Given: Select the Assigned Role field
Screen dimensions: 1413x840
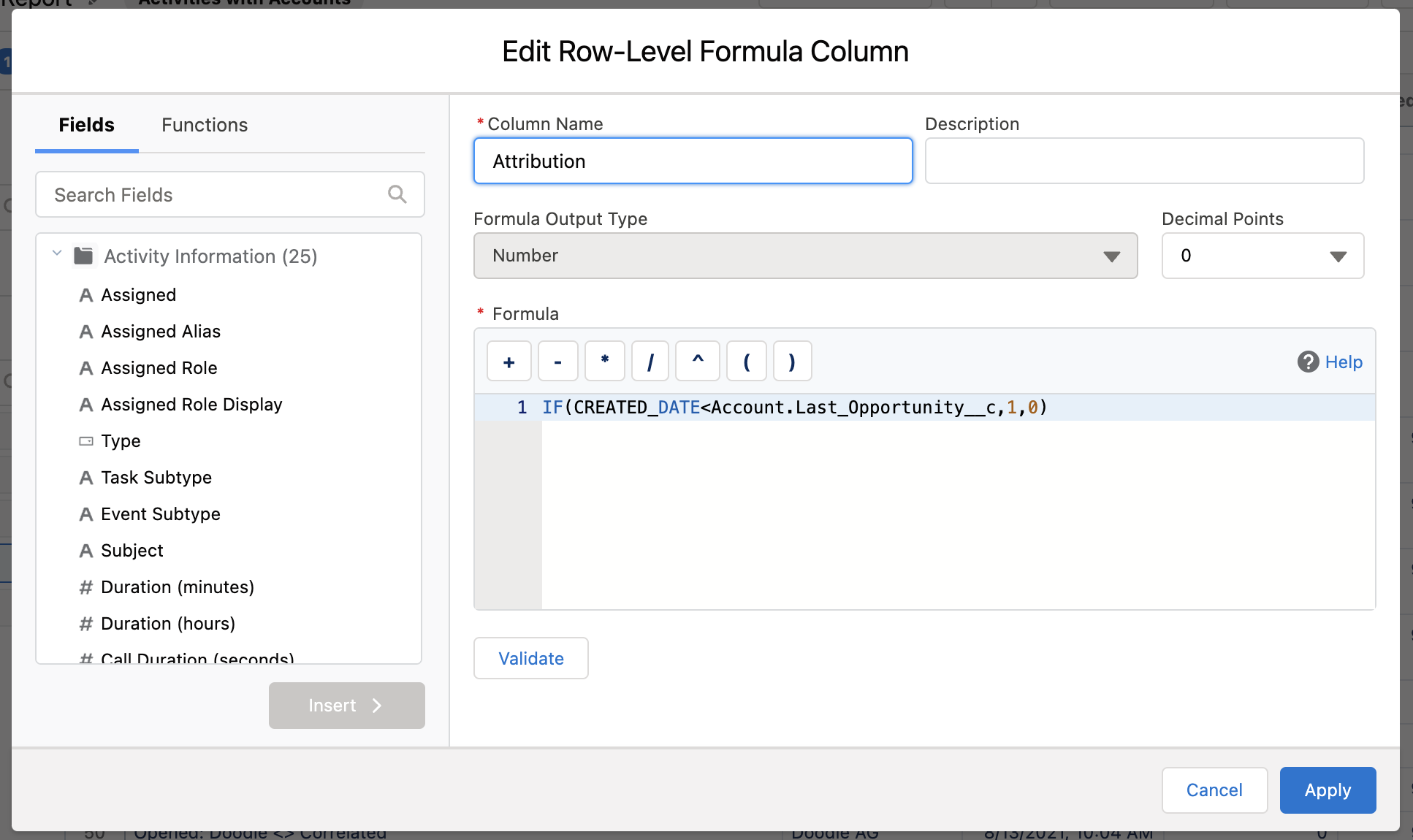Looking at the screenshot, I should coord(159,368).
